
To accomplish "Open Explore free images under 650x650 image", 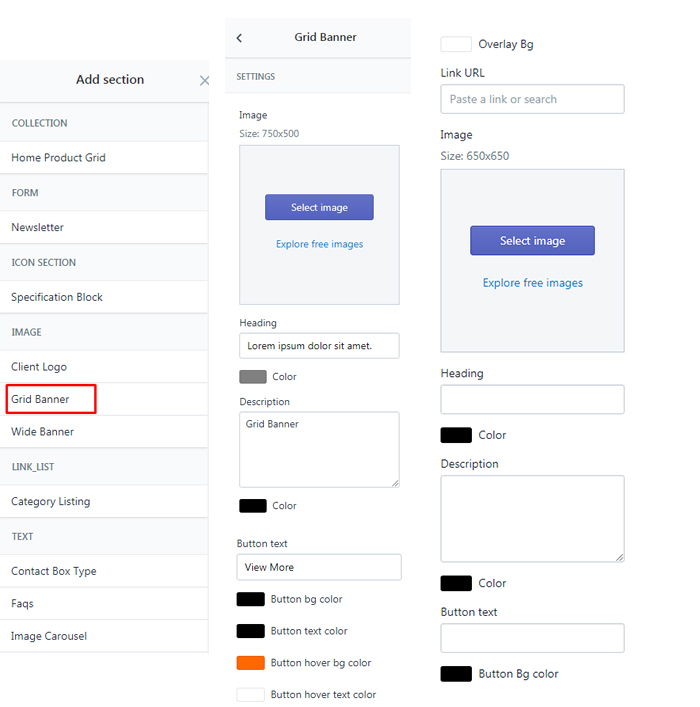I will tap(533, 283).
